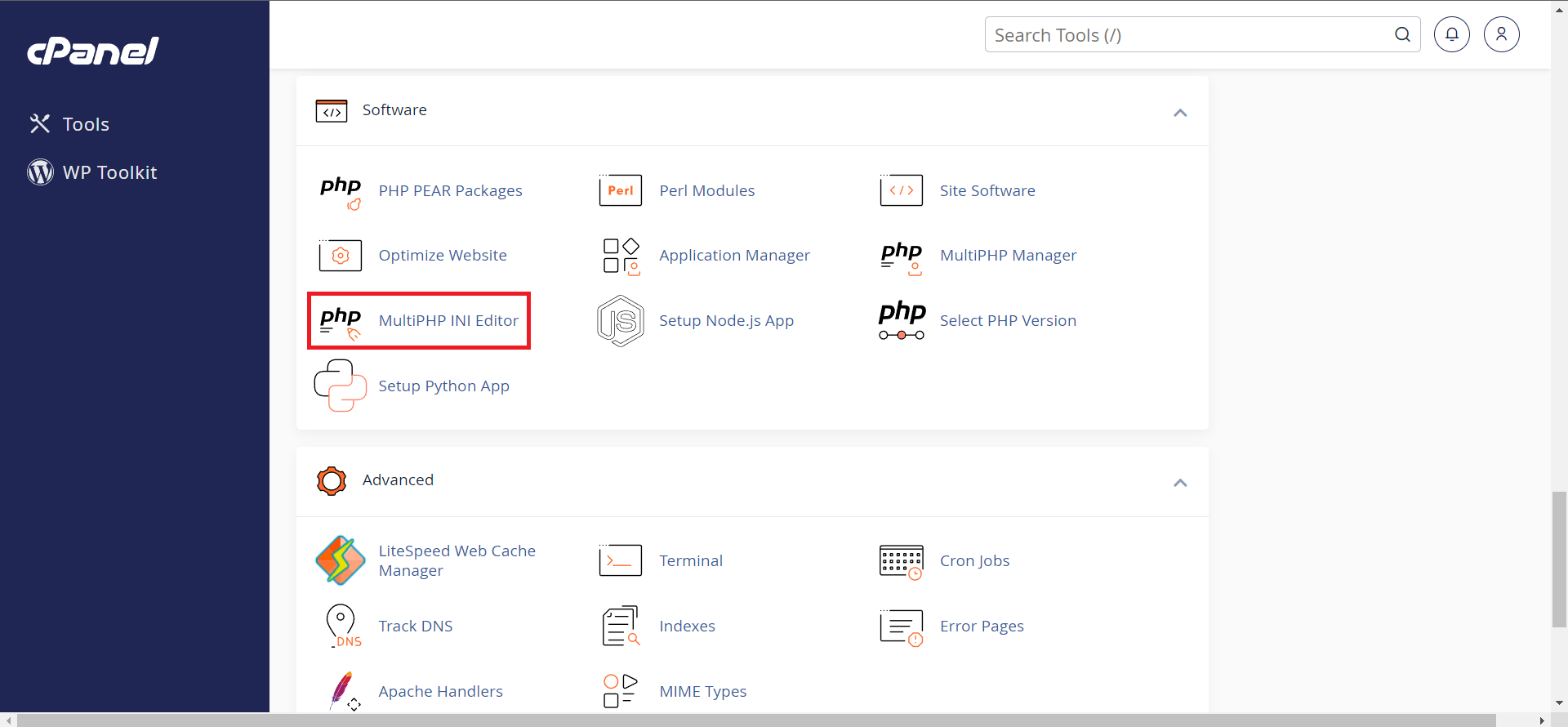Open the Setup Node.js App link

(726, 321)
